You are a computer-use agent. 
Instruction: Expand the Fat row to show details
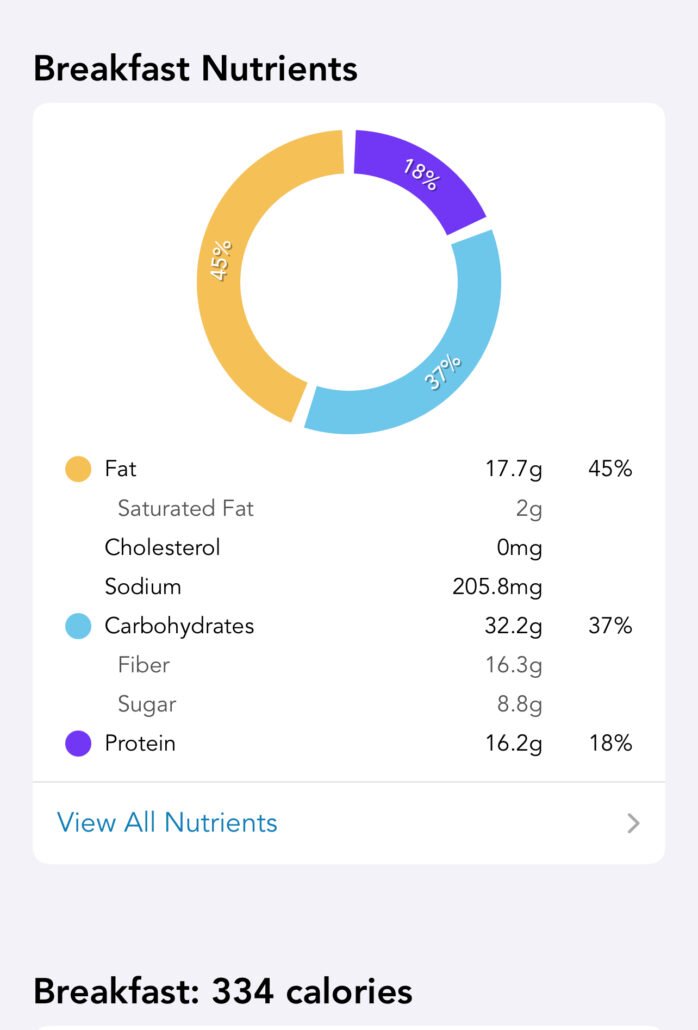pos(120,468)
